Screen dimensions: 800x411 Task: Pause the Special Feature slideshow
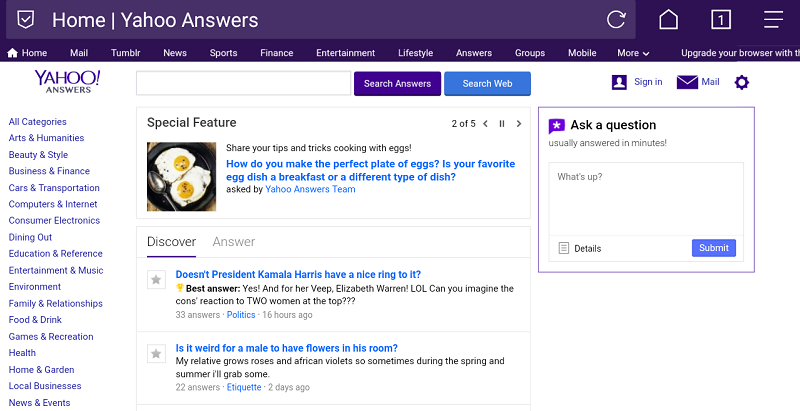[x=502, y=123]
